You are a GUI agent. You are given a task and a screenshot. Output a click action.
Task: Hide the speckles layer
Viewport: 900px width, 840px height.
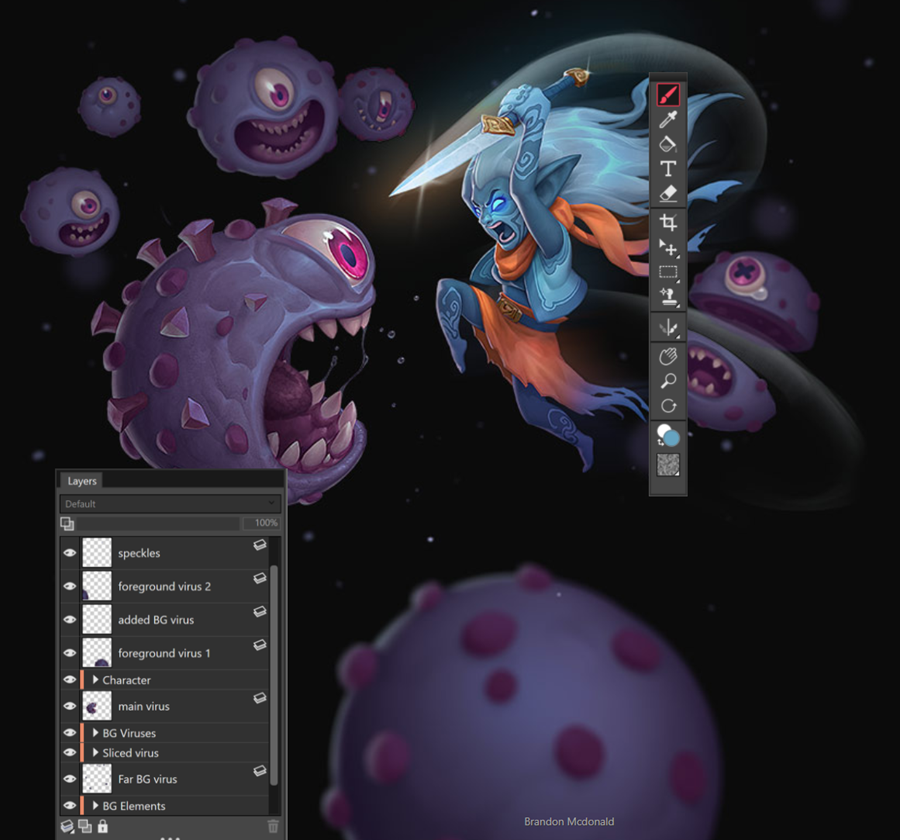pos(69,553)
